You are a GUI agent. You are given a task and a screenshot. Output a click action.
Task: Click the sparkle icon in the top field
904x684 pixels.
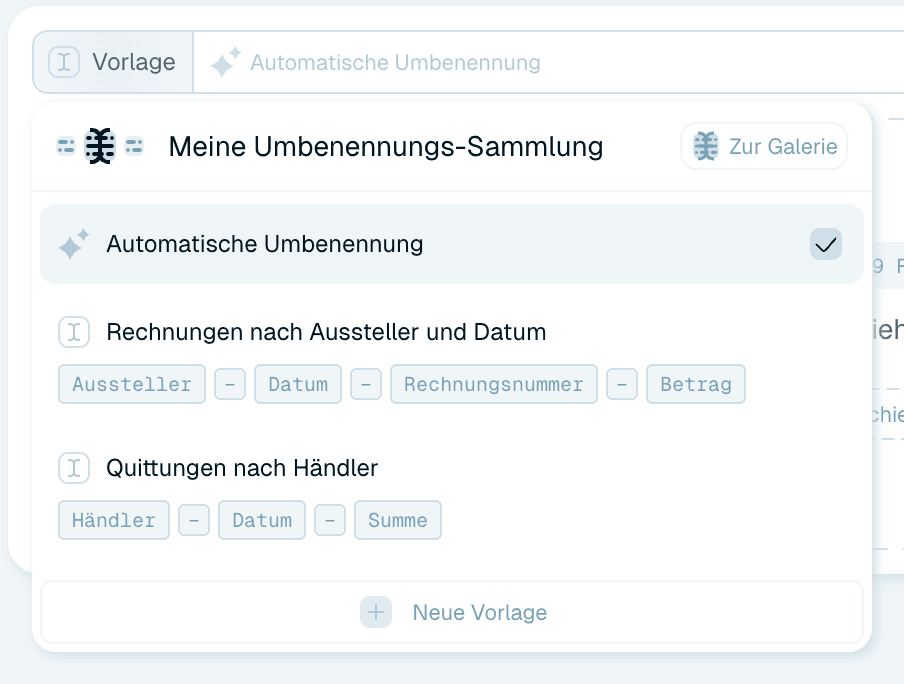point(225,62)
